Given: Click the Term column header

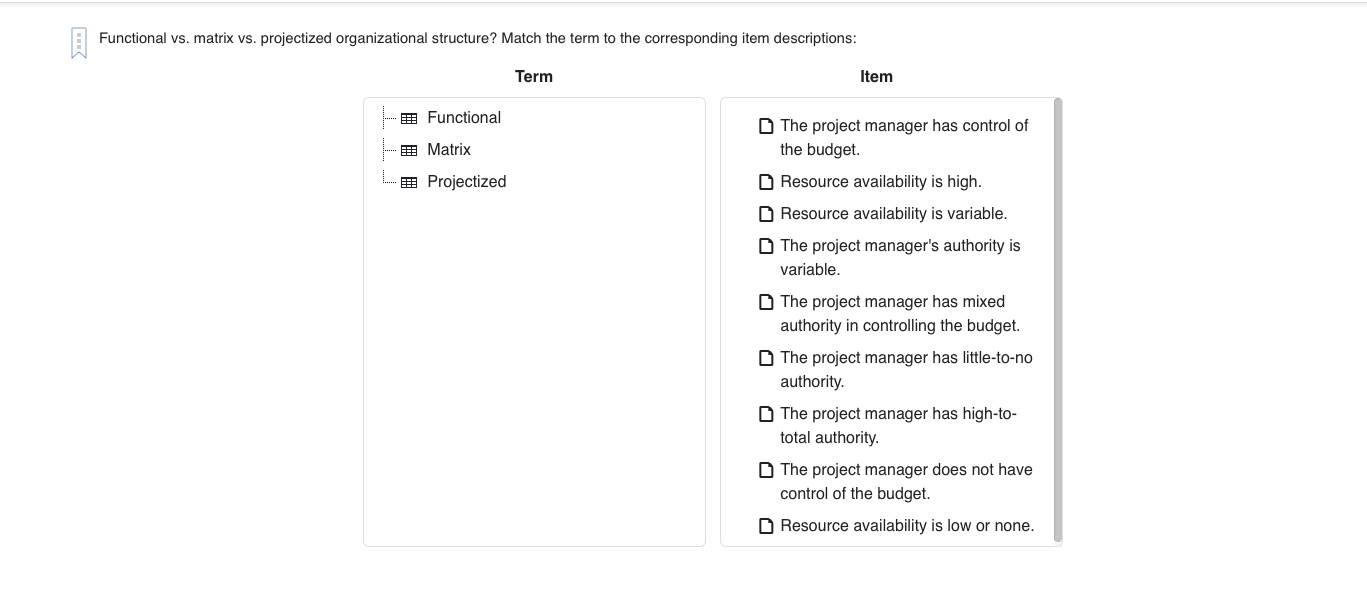Looking at the screenshot, I should 534,76.
